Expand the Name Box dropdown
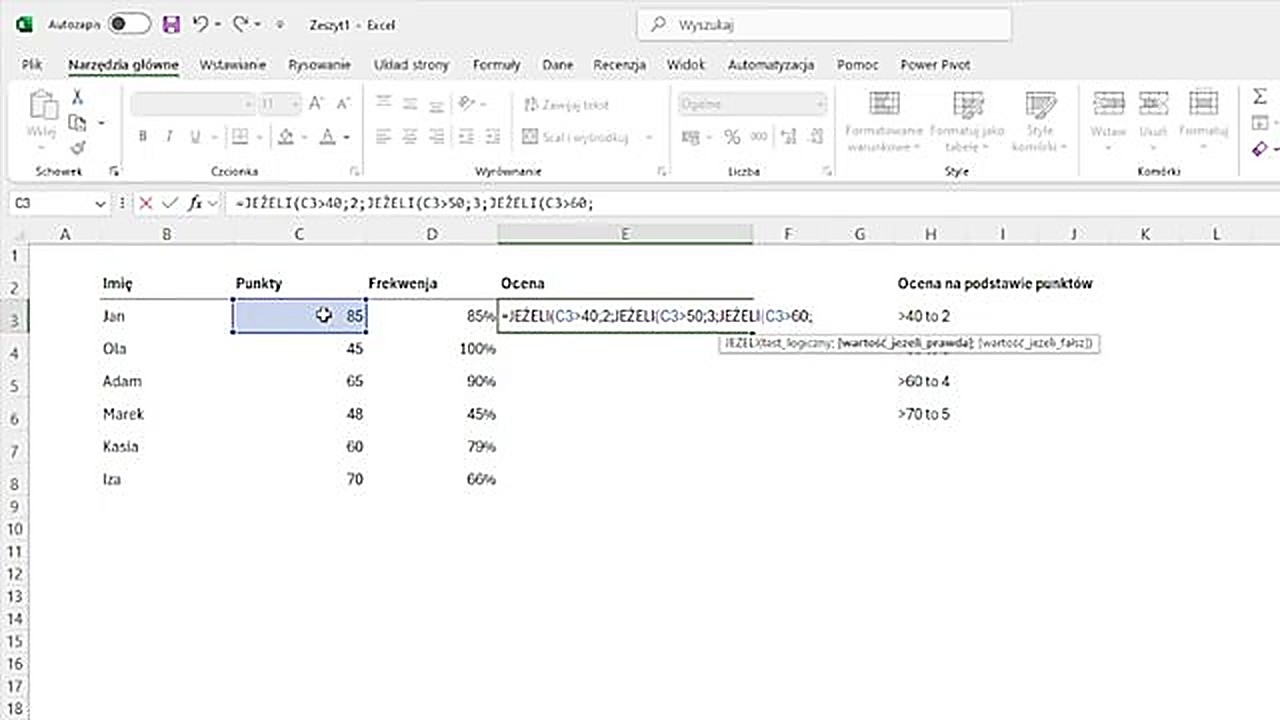Screen dimensions: 1280x720 pos(100,203)
